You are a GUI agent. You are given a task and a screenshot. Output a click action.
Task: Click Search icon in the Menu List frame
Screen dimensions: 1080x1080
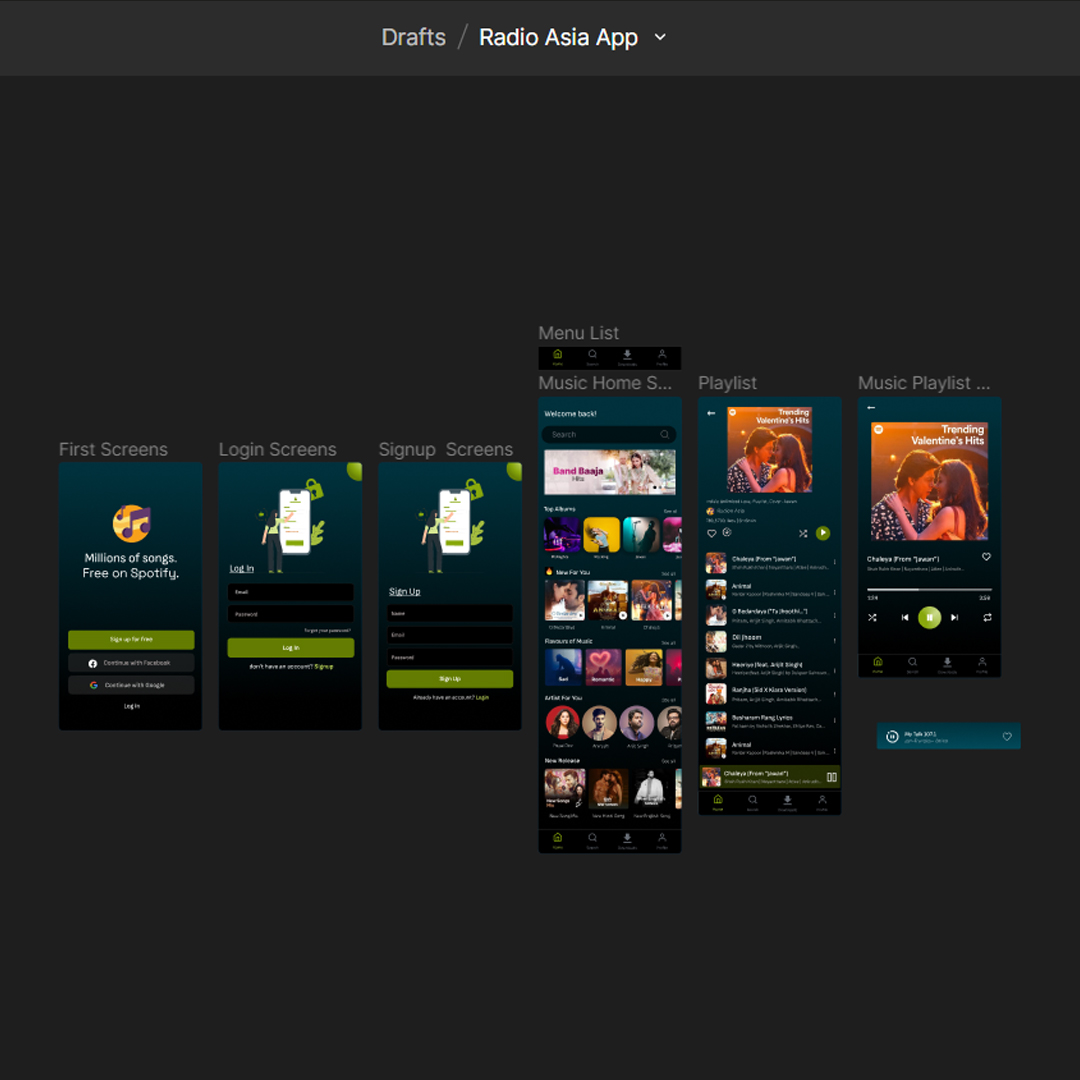click(x=592, y=355)
